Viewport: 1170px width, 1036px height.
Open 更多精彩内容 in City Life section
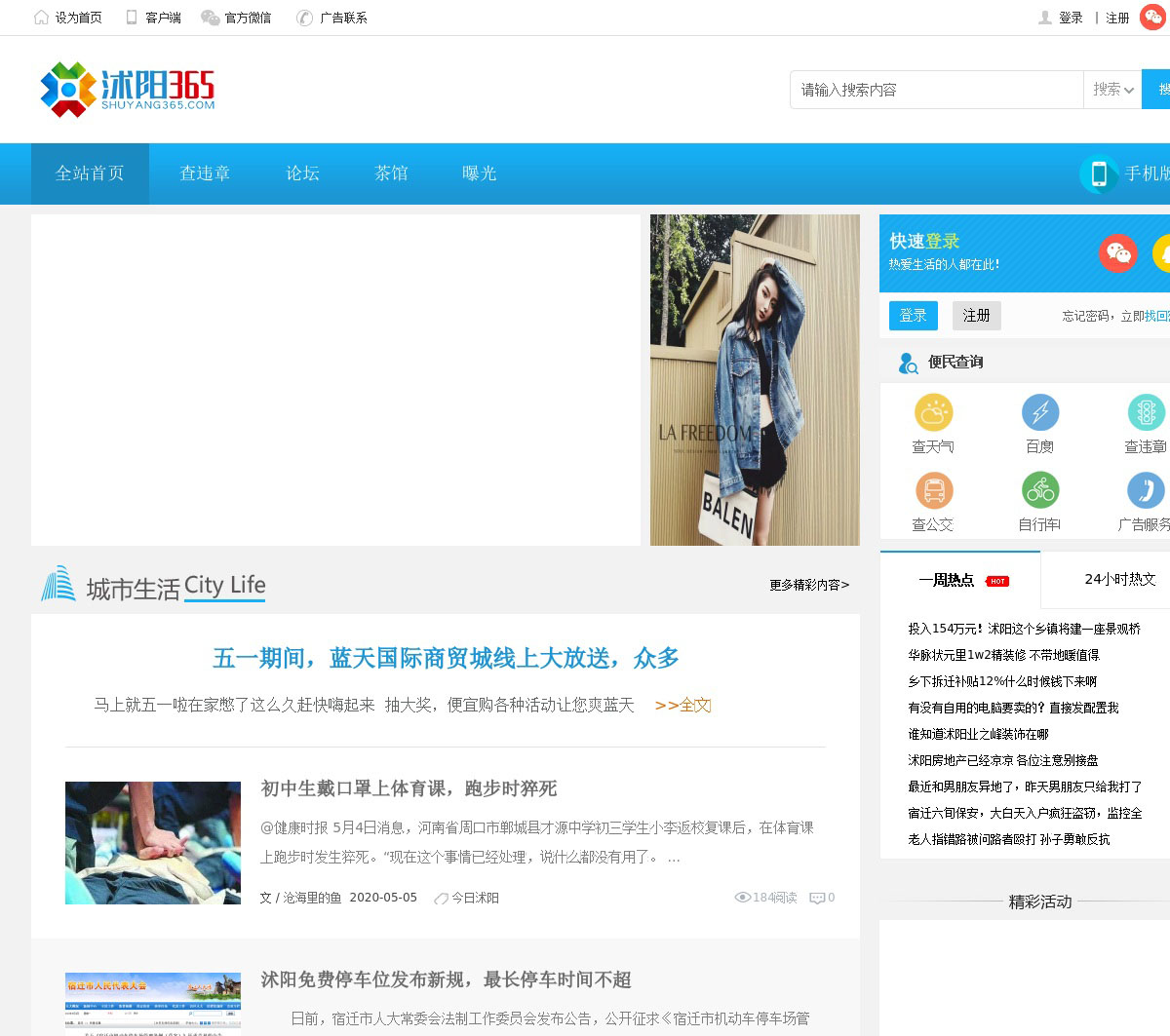tap(808, 585)
